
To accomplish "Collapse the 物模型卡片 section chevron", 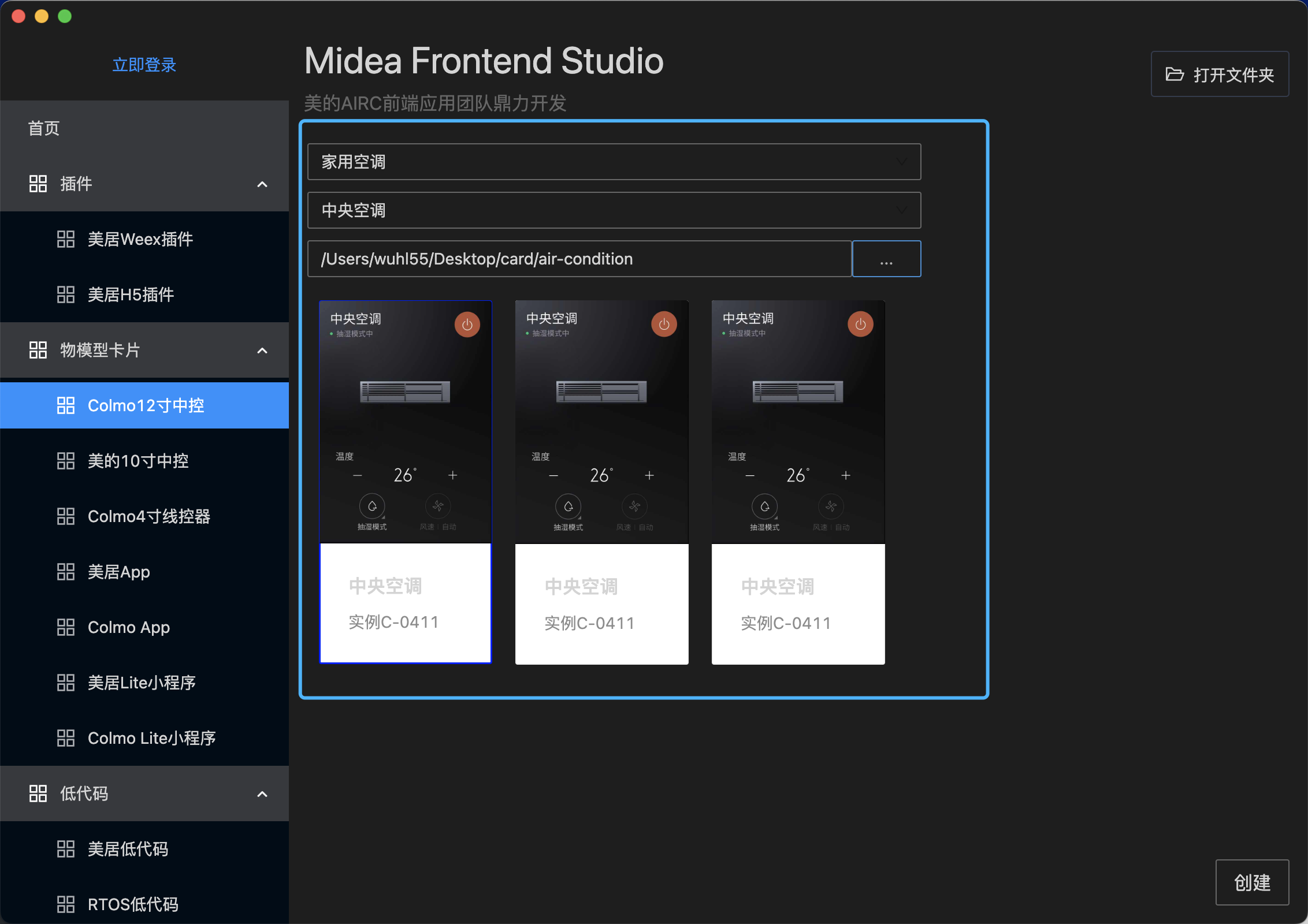I will [262, 351].
